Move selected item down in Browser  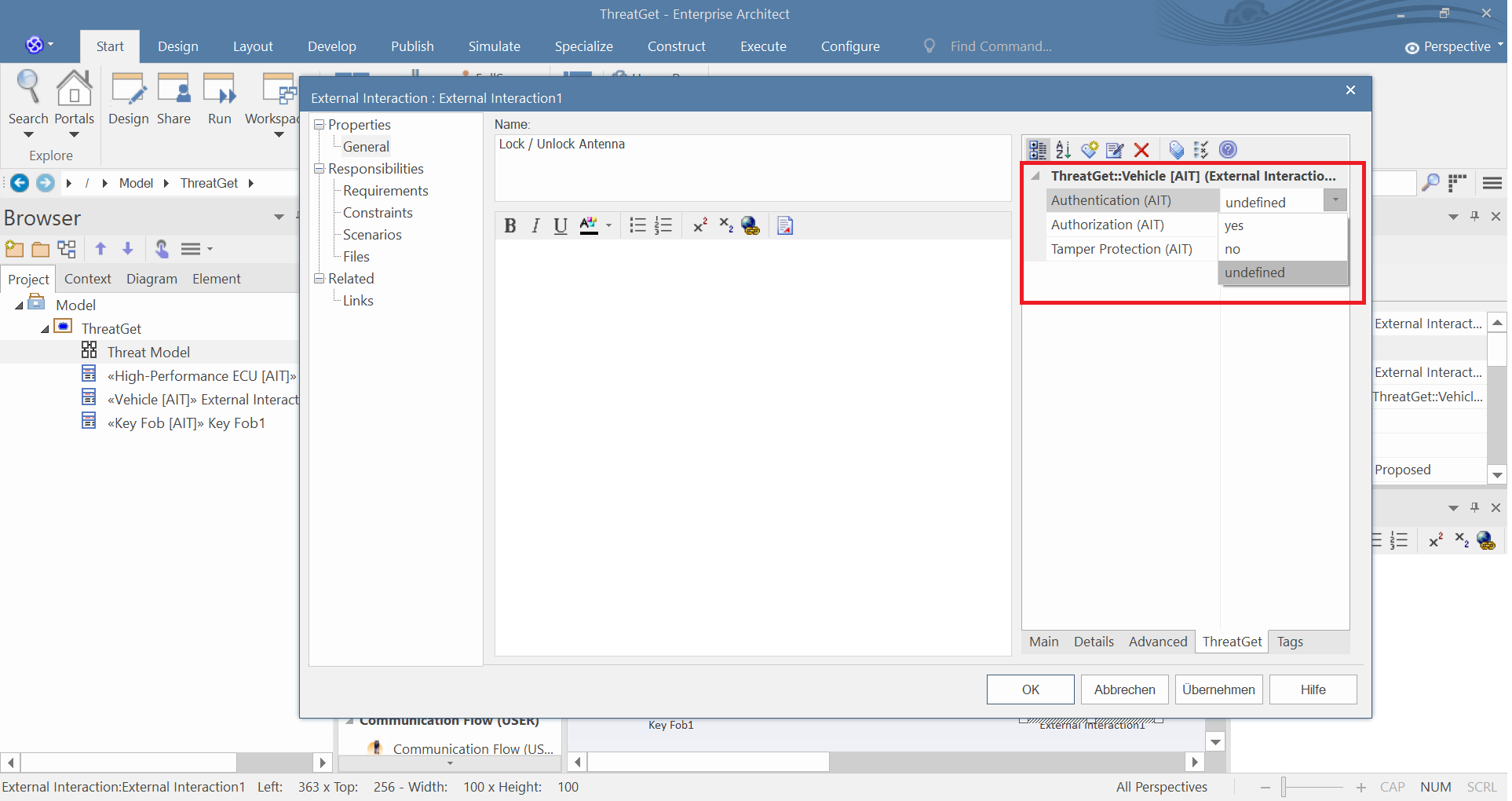(x=127, y=249)
